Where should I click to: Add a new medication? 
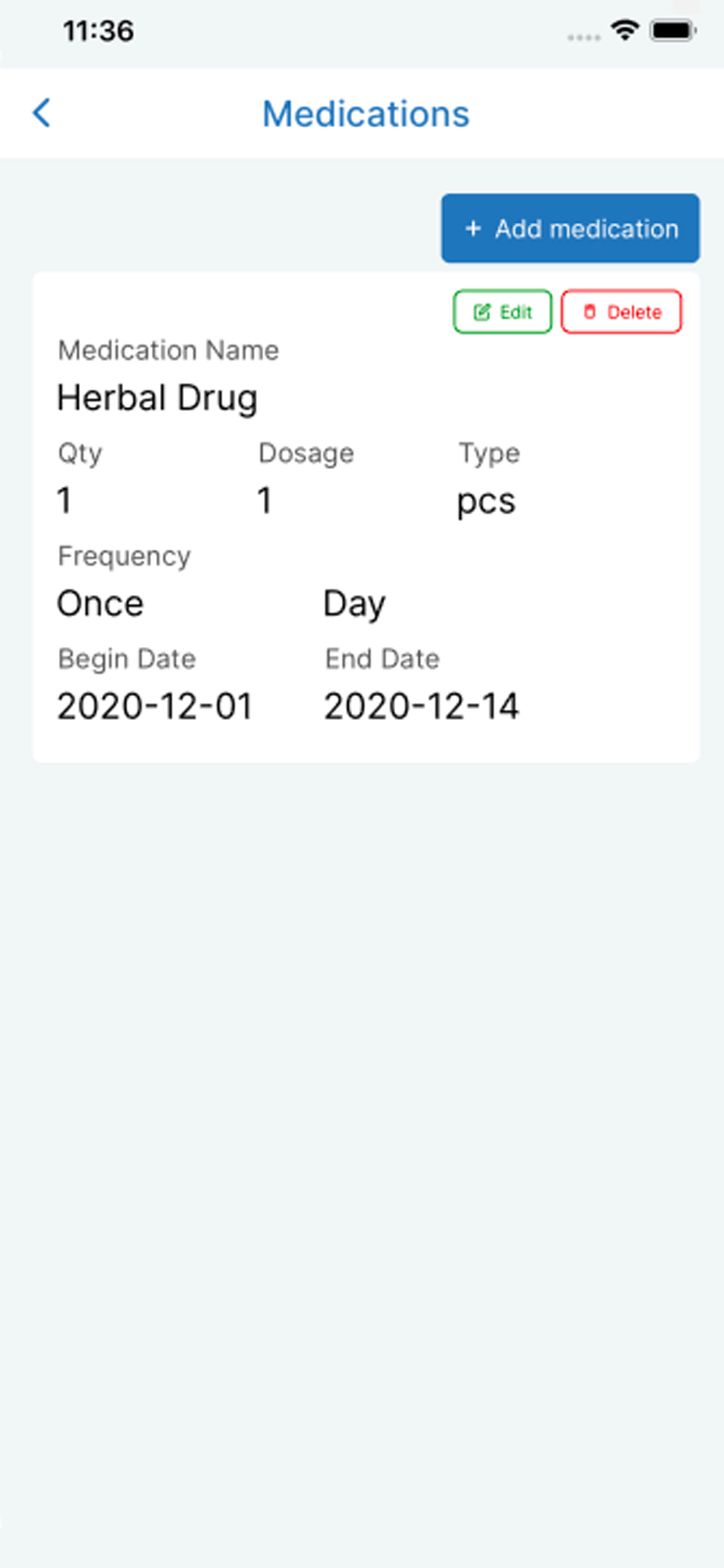pyautogui.click(x=570, y=228)
